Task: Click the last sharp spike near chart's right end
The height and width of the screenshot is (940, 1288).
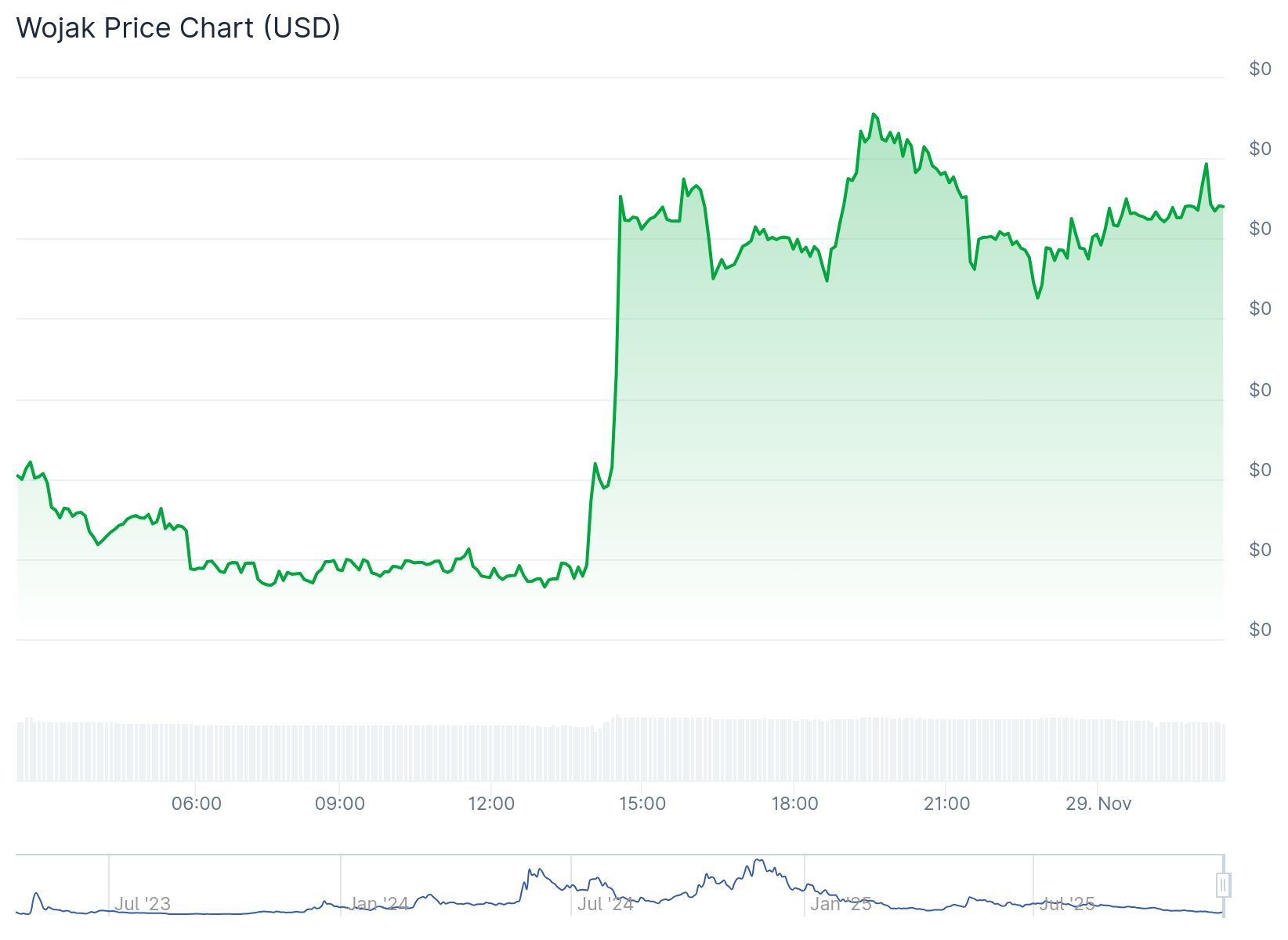Action: point(1206,164)
